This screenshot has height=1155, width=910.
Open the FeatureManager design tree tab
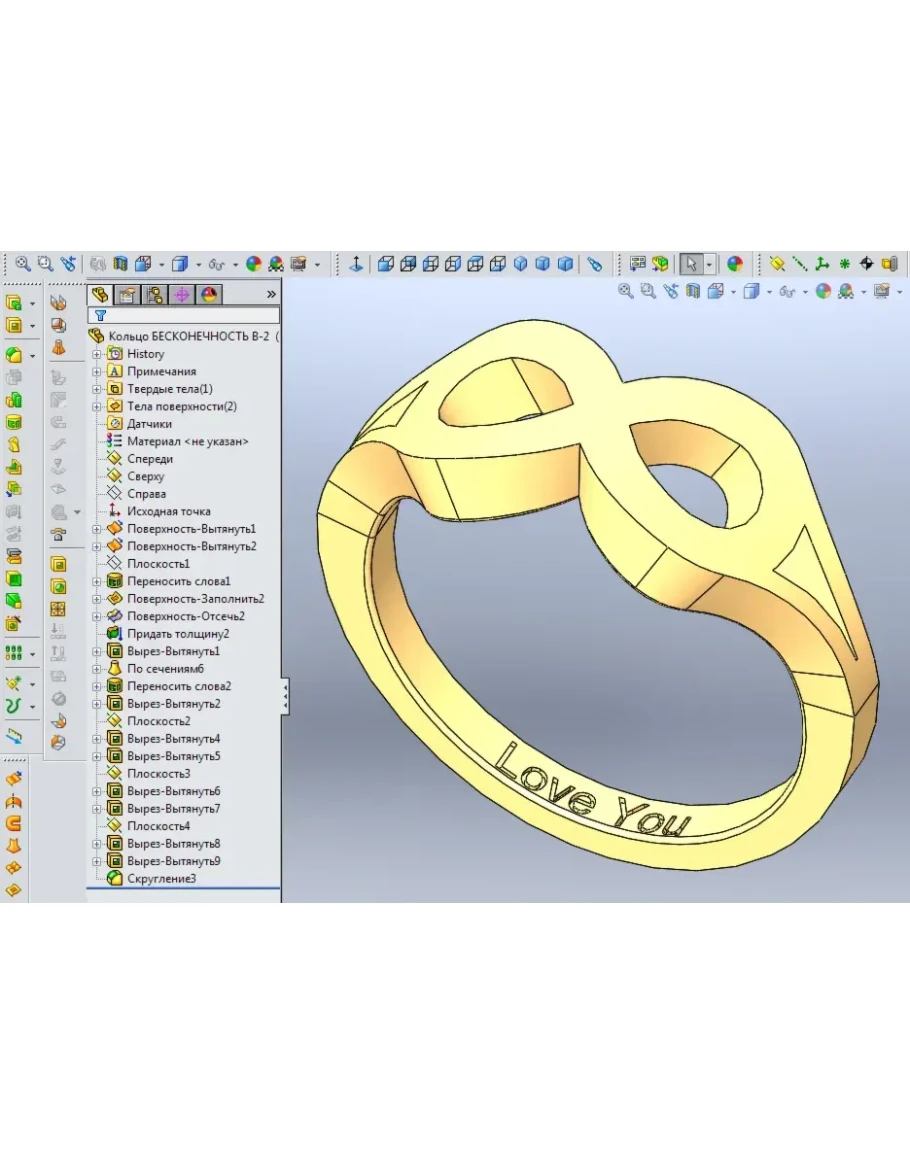[x=99, y=294]
